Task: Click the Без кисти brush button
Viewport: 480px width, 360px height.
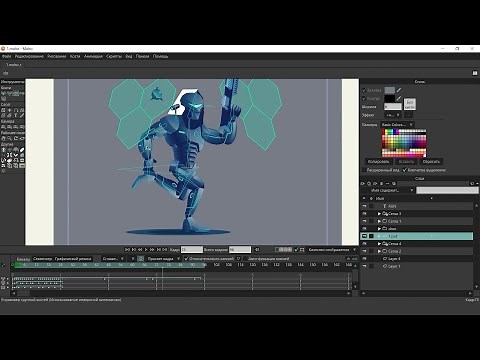Action: [x=410, y=104]
